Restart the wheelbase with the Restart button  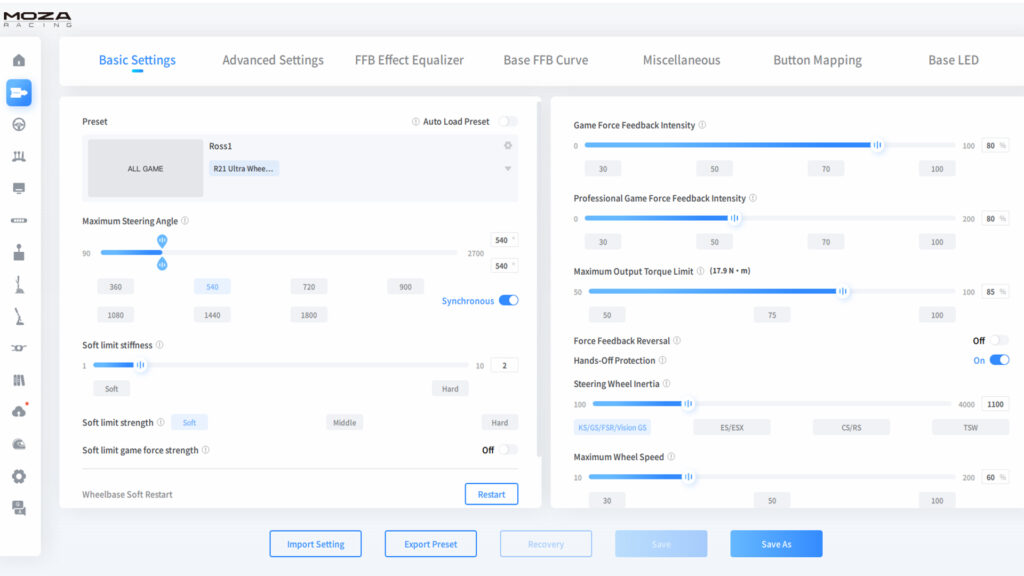[x=491, y=493]
